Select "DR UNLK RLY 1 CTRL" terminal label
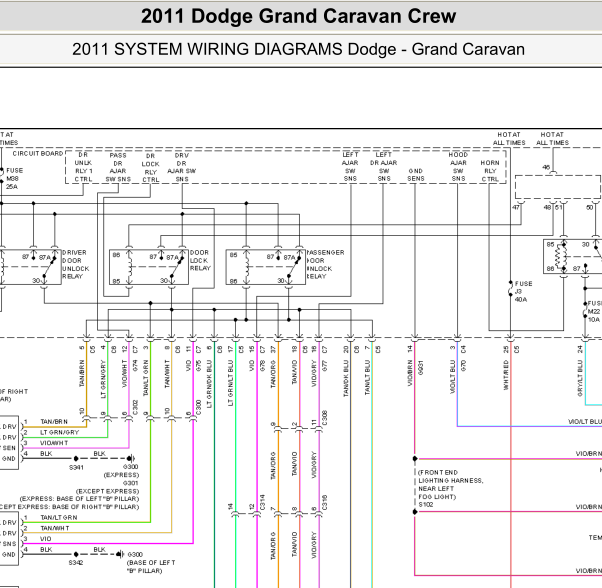 83,167
